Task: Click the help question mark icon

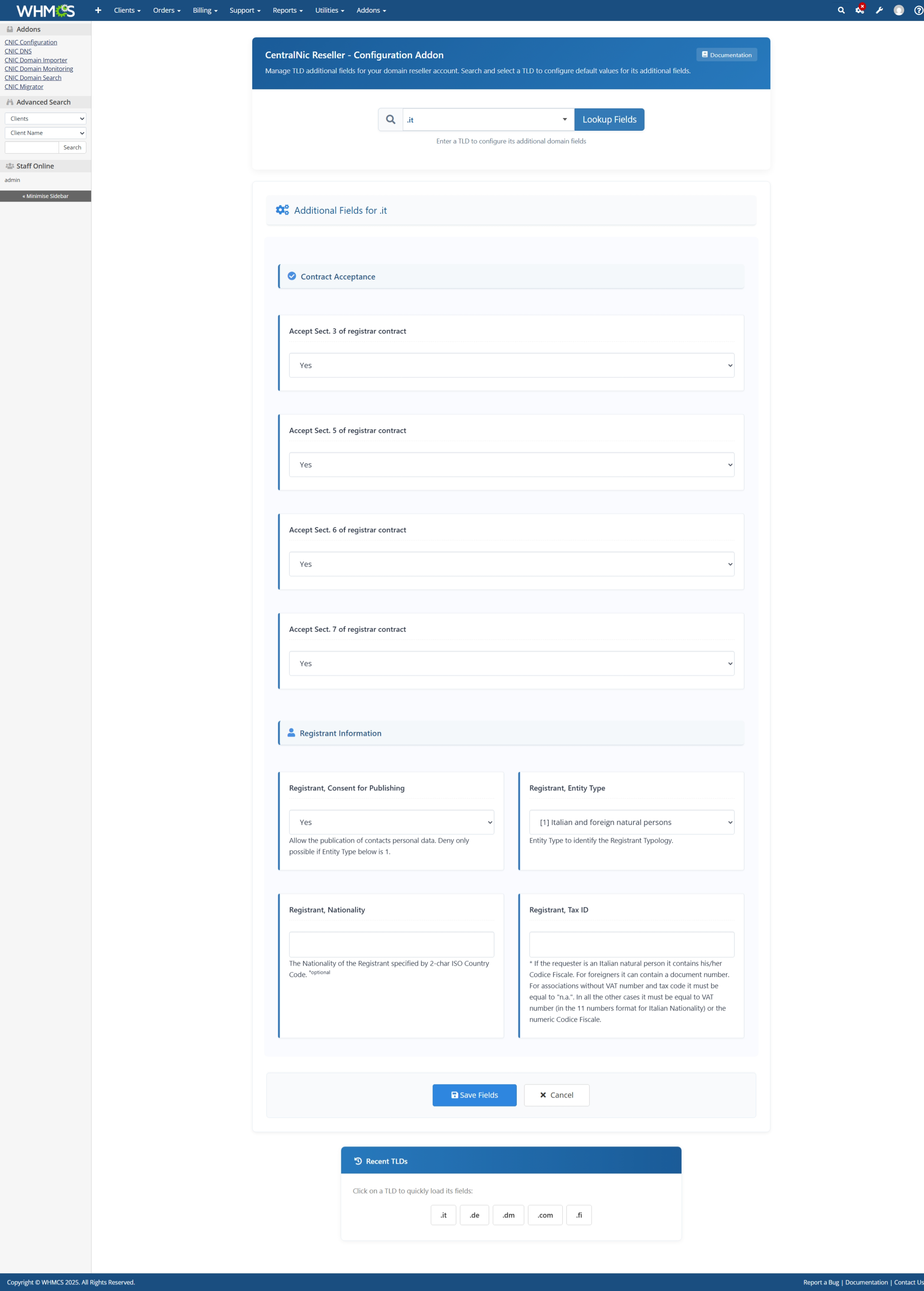Action: (918, 10)
